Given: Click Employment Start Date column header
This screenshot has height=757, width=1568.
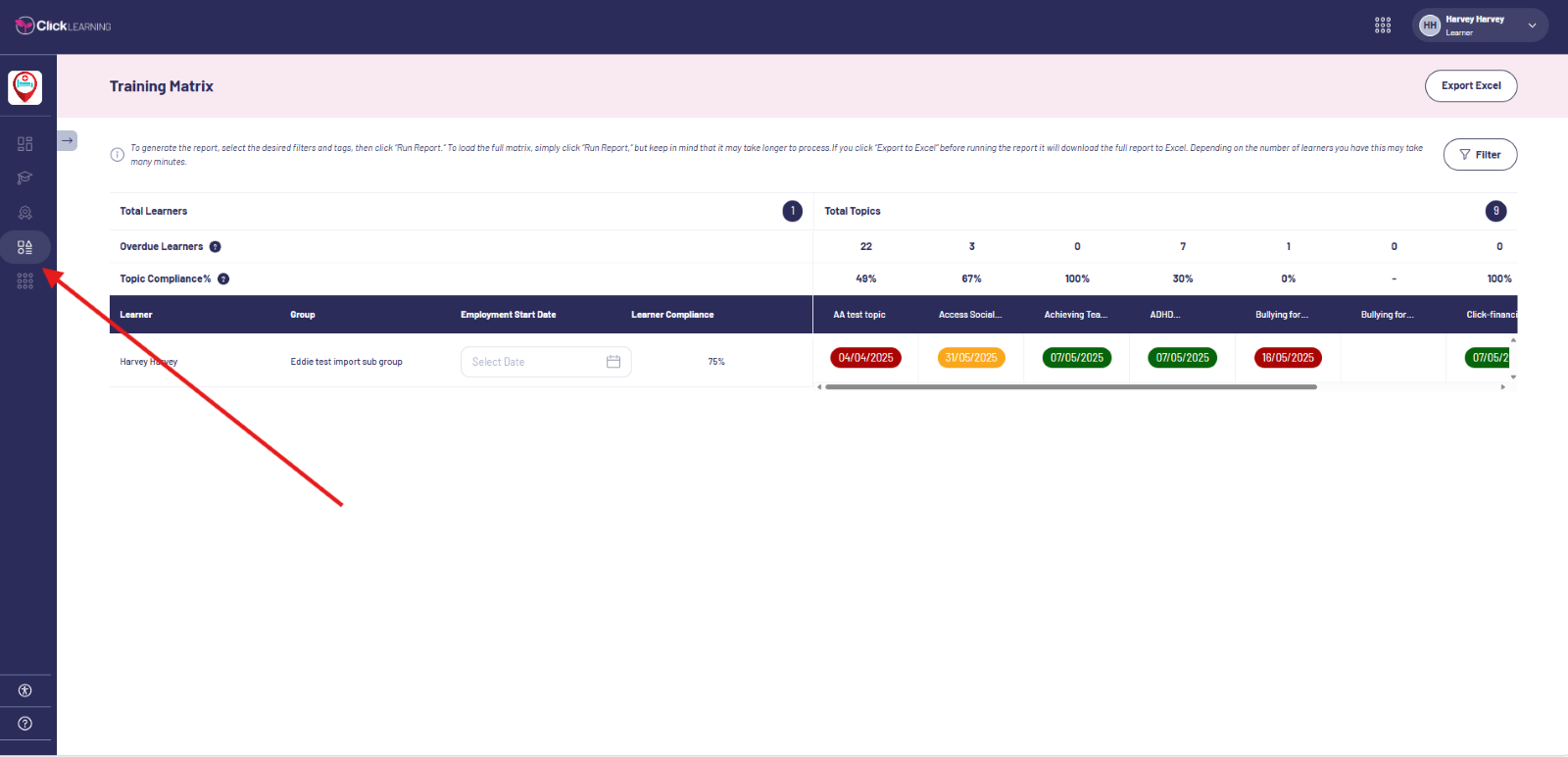Looking at the screenshot, I should click(x=509, y=315).
